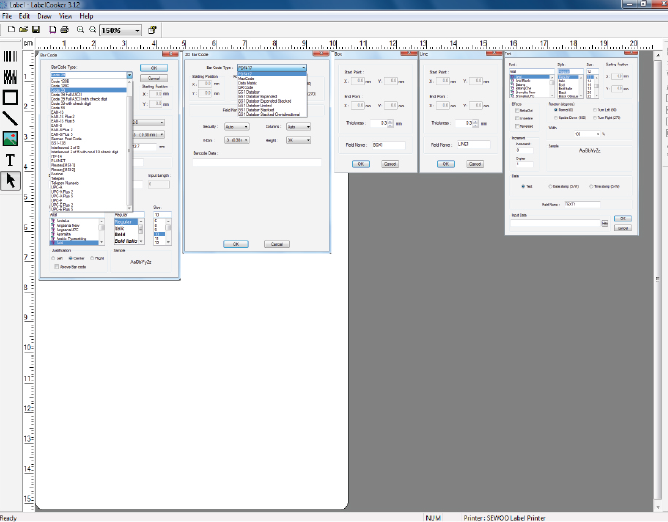Click Field Name input in Line dialog
The image size is (668, 522).
tap(474, 144)
